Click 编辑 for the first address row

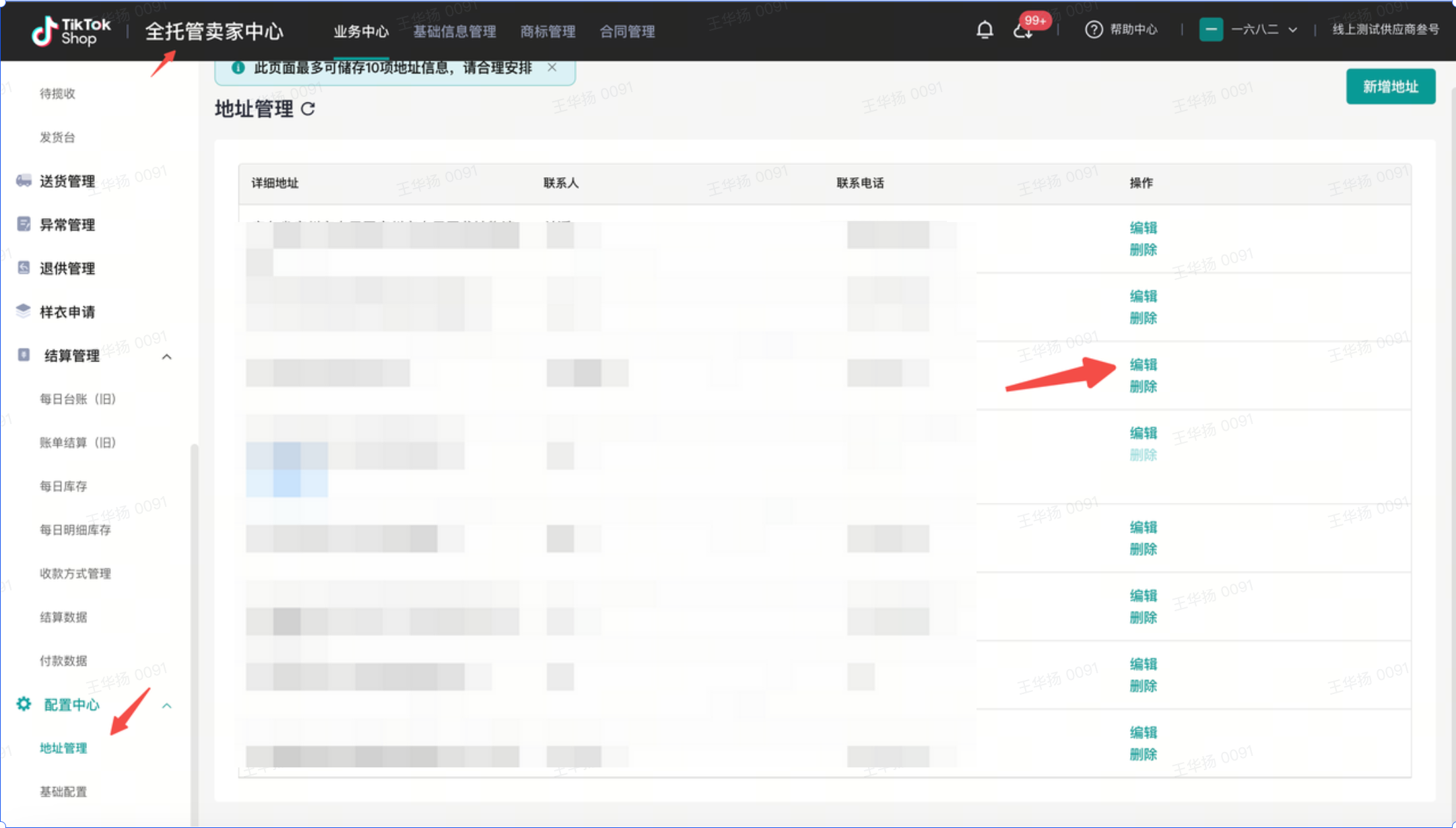coord(1143,228)
